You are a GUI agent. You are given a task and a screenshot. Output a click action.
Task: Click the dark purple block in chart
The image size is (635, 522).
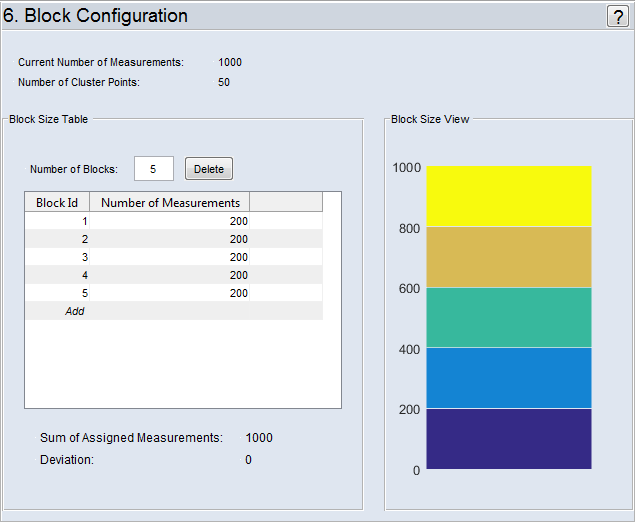509,438
